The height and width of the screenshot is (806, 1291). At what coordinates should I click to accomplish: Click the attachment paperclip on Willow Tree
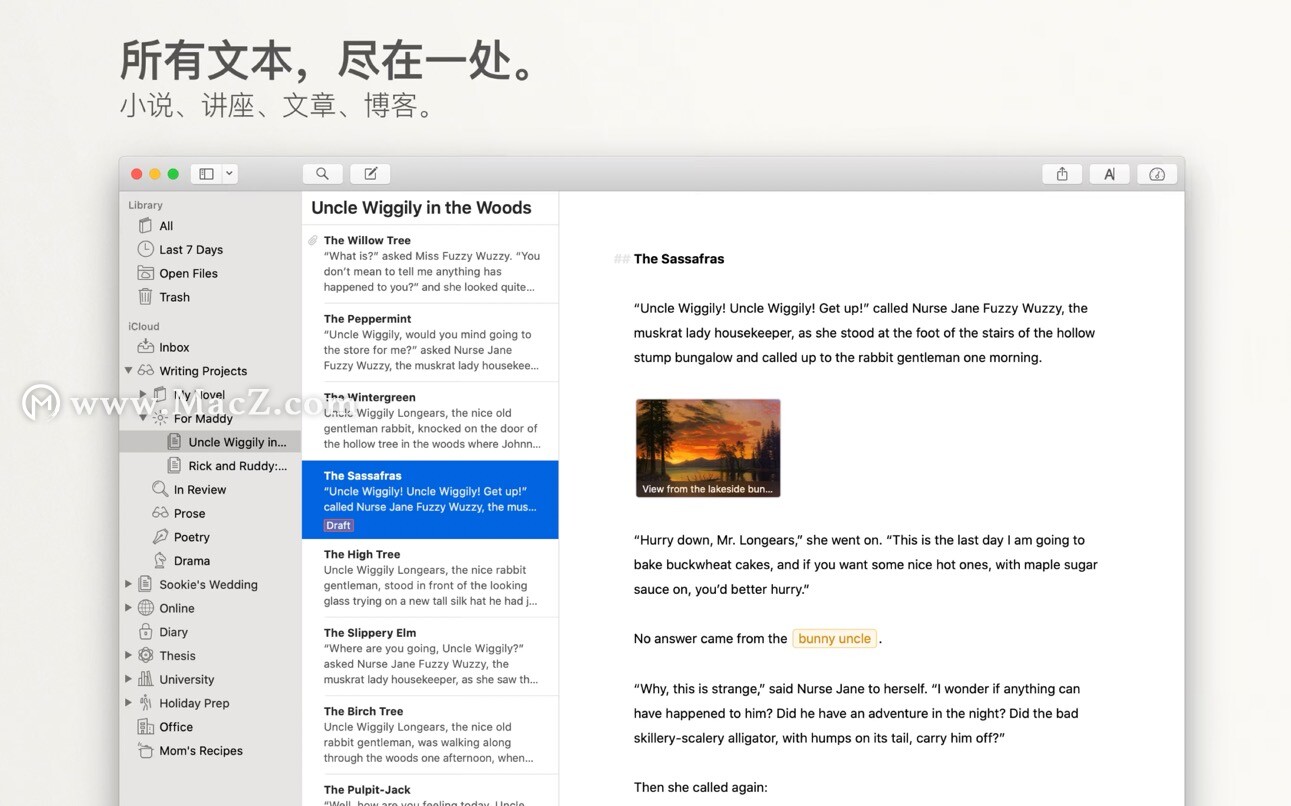[313, 240]
